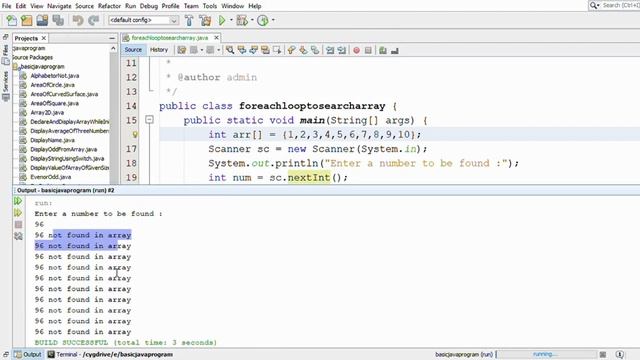Open the Debug menu
640x360 pixels.
click(x=149, y=6)
